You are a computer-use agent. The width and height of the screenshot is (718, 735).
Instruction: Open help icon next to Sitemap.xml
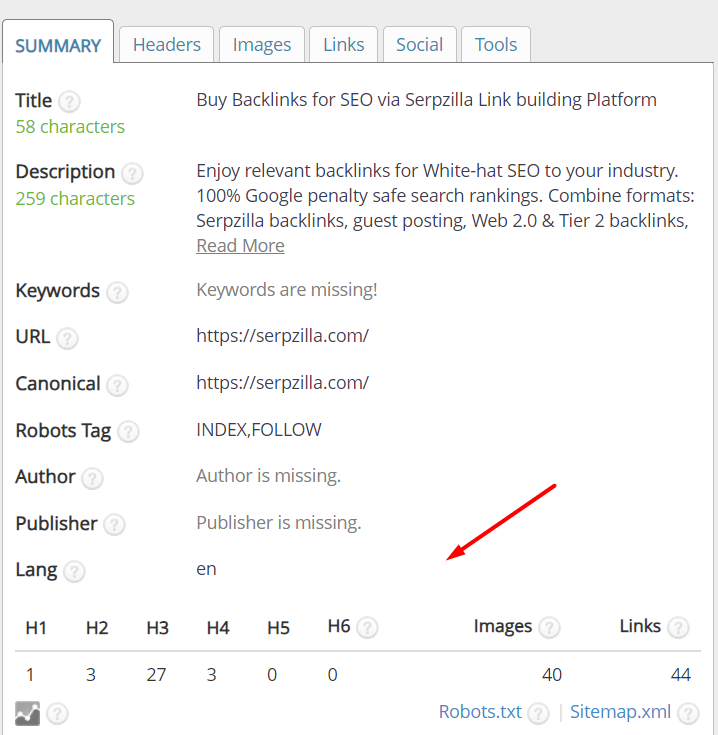pyautogui.click(x=688, y=713)
